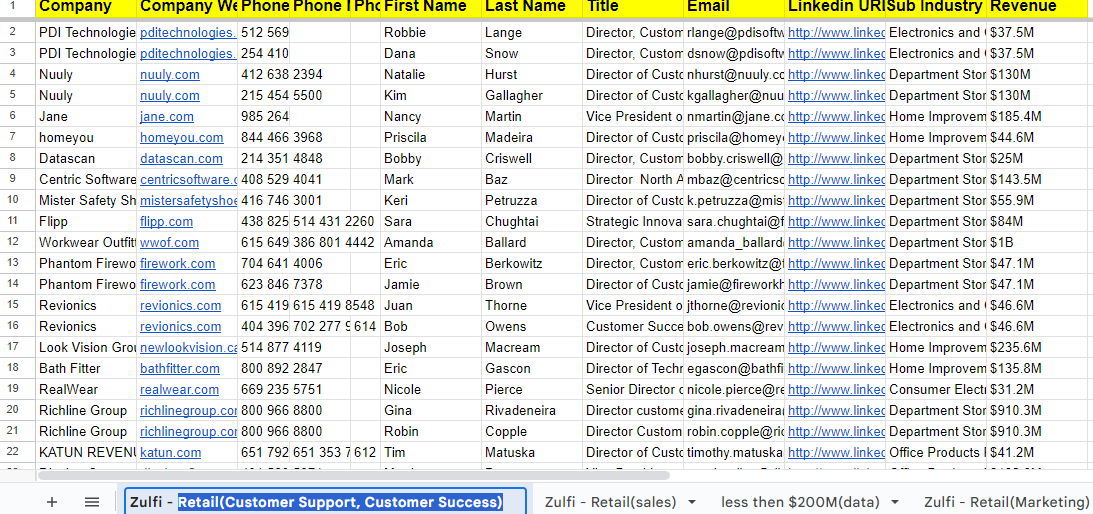Open datascan.com website link
Image resolution: width=1093 pixels, height=514 pixels.
click(x=181, y=158)
